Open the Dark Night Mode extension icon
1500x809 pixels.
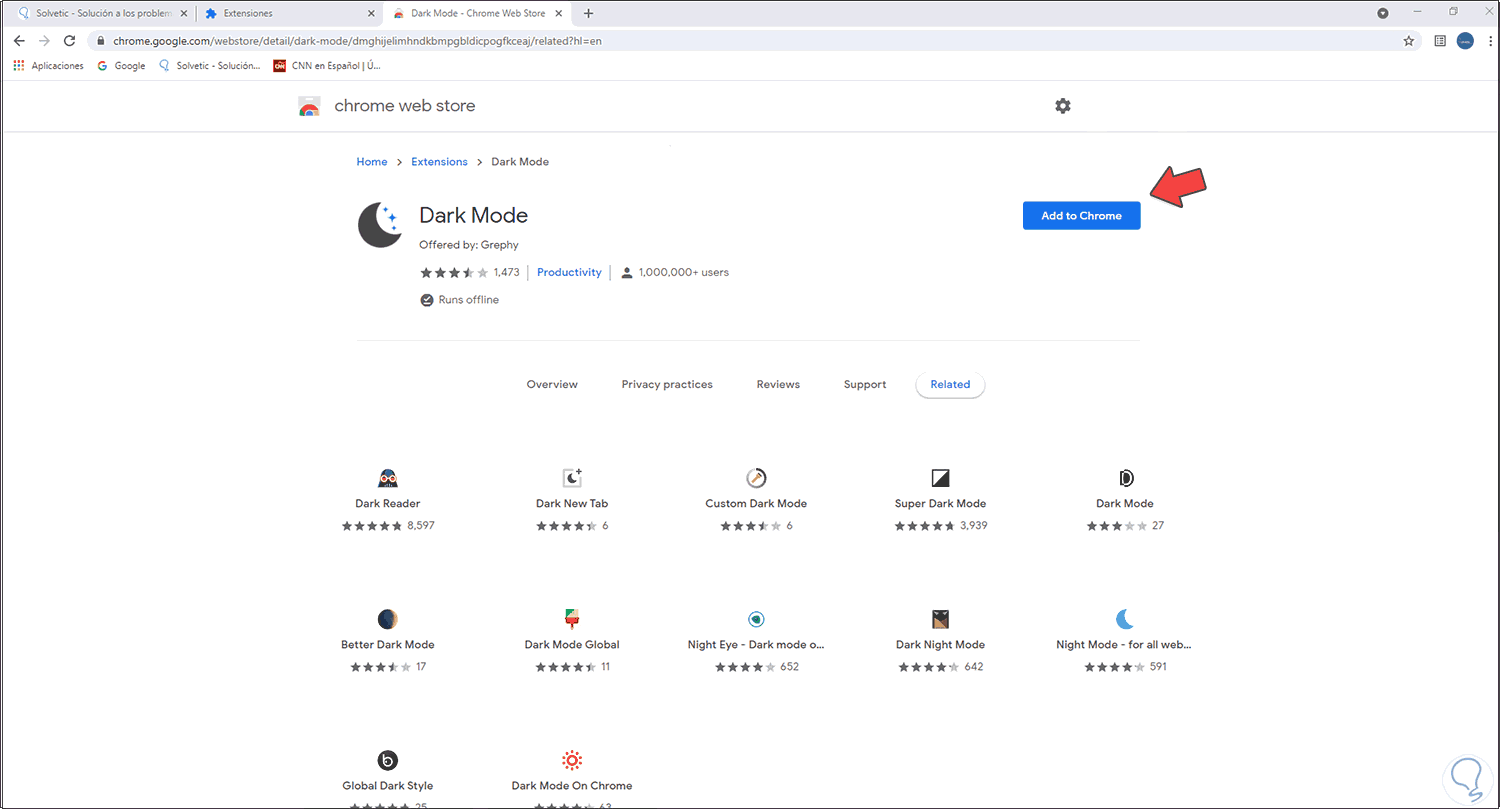pyautogui.click(x=940, y=619)
